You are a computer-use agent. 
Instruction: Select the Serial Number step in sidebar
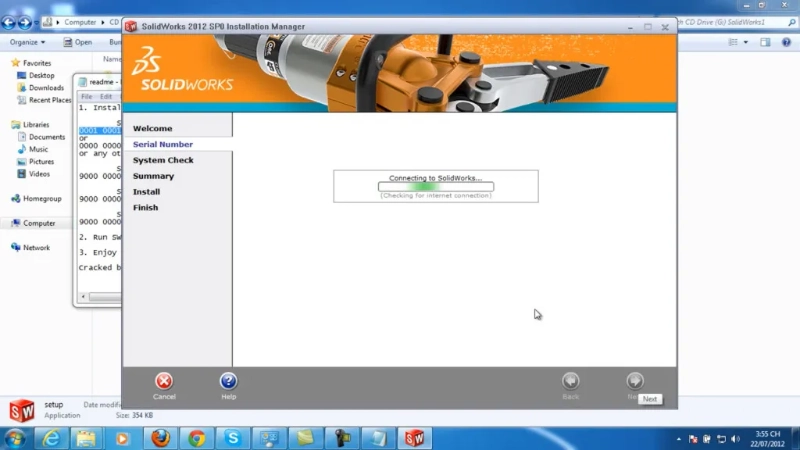163,145
